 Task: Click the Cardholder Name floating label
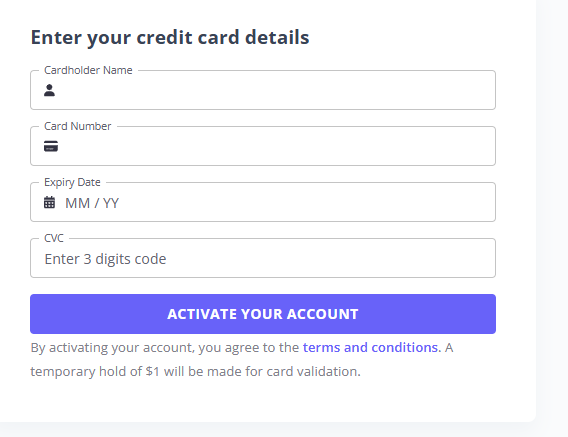point(88,70)
